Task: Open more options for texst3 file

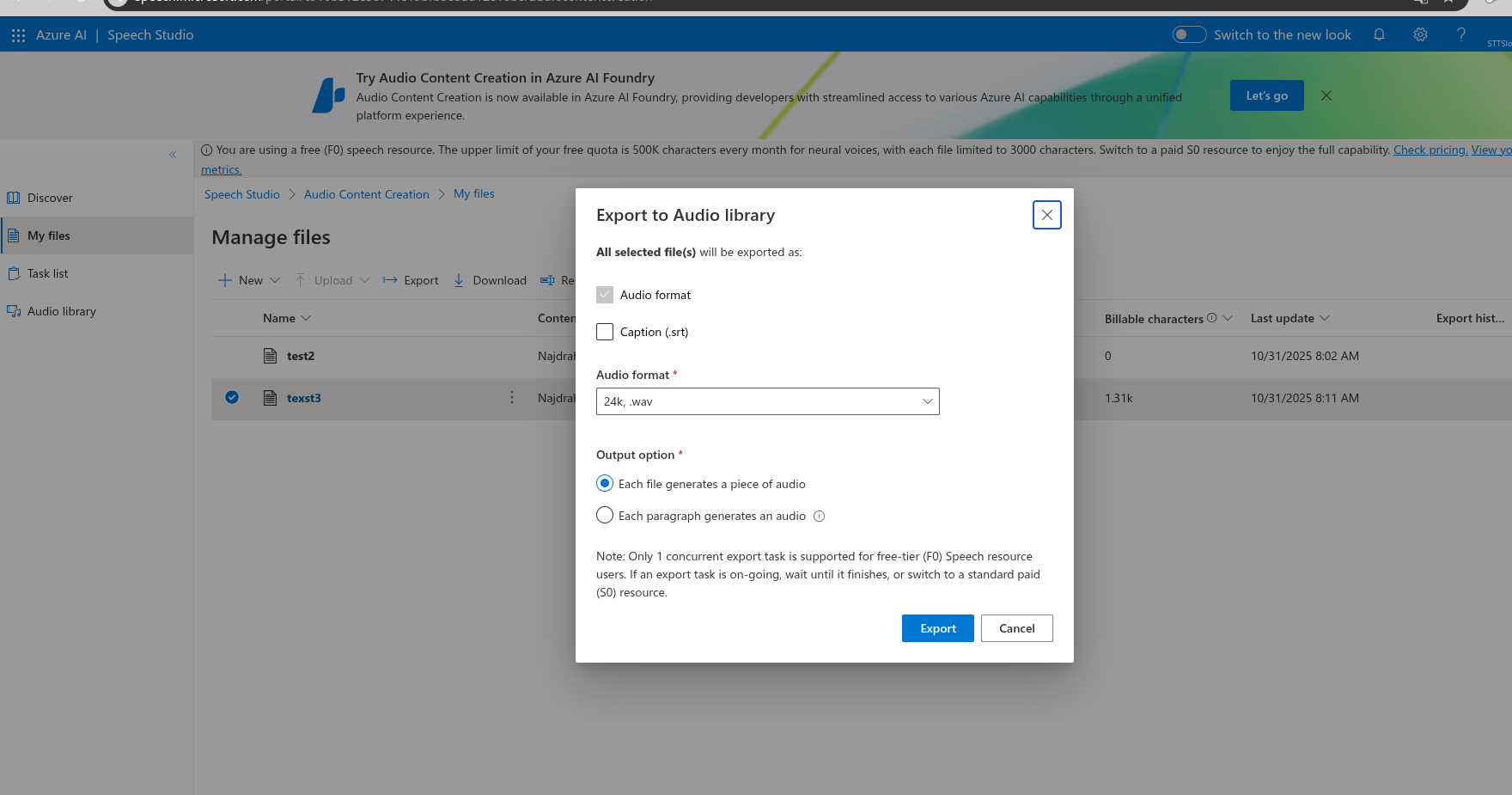Action: coord(512,397)
